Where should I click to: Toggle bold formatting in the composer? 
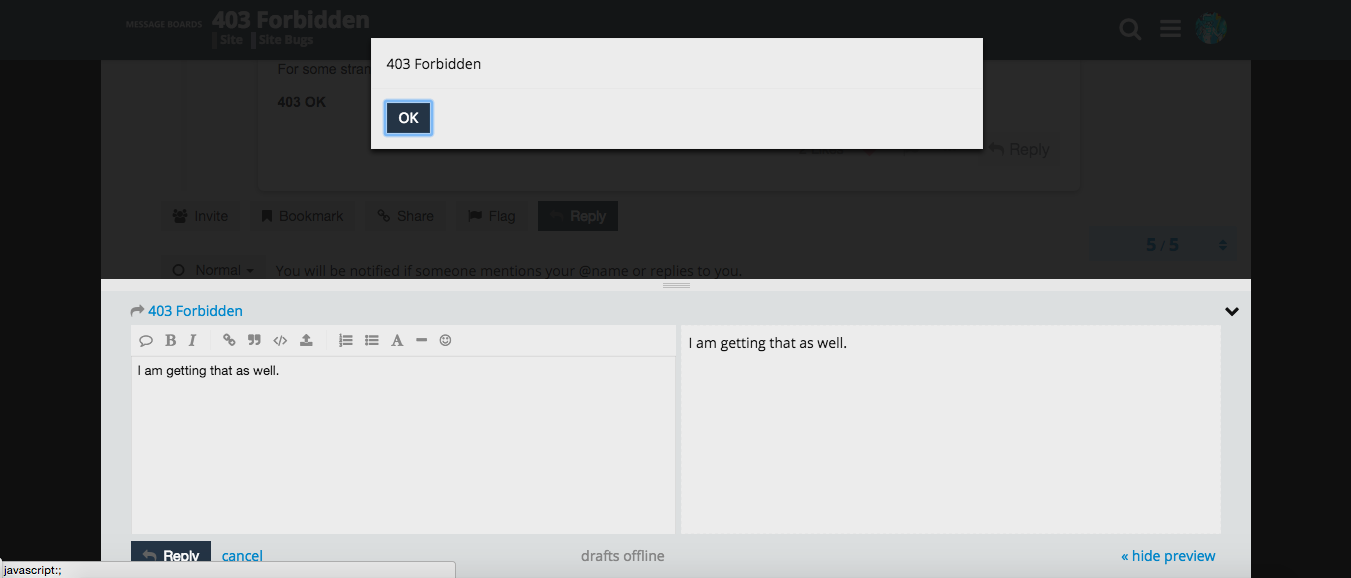point(170,340)
